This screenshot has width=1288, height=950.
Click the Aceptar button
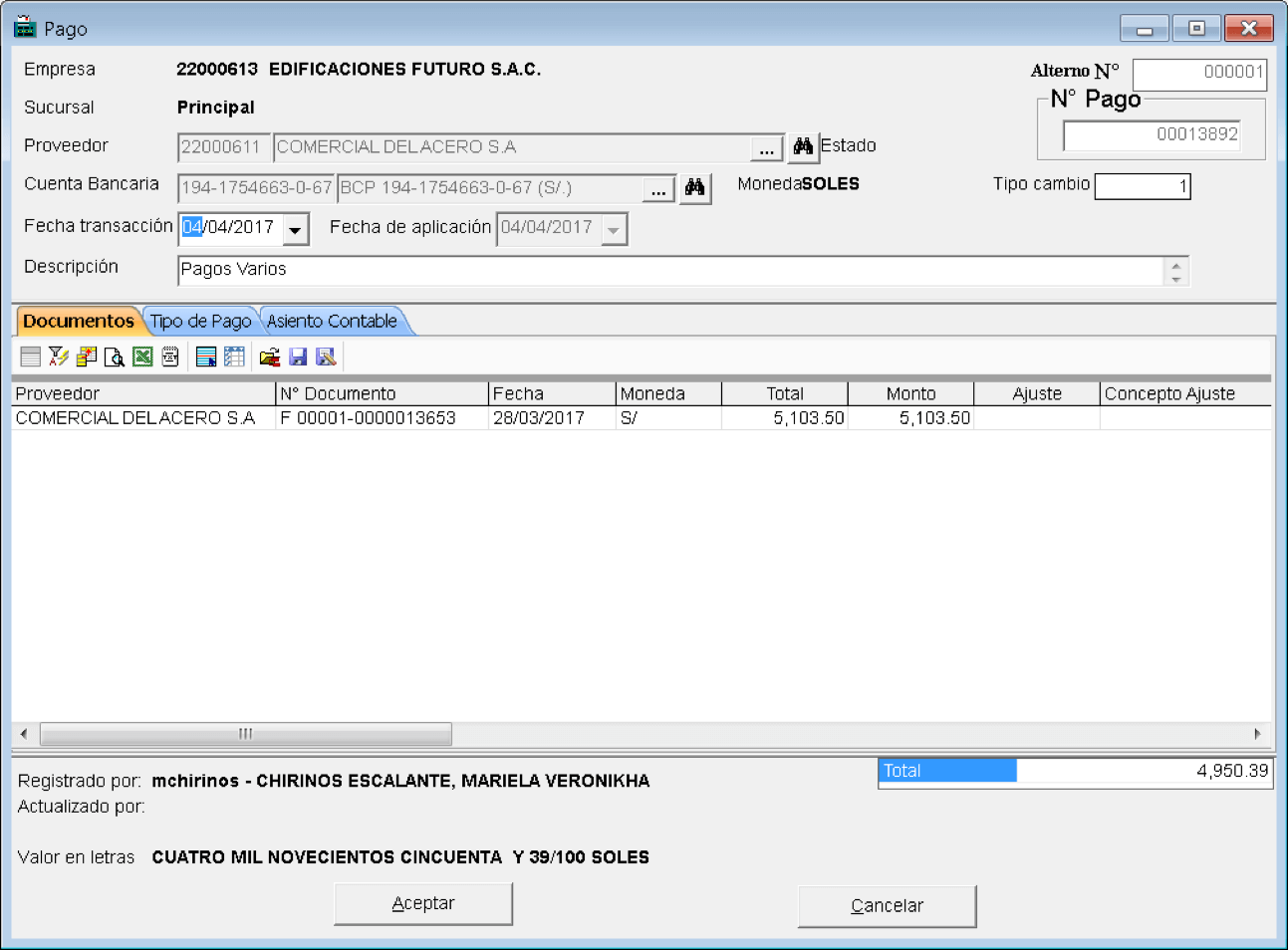click(x=423, y=903)
